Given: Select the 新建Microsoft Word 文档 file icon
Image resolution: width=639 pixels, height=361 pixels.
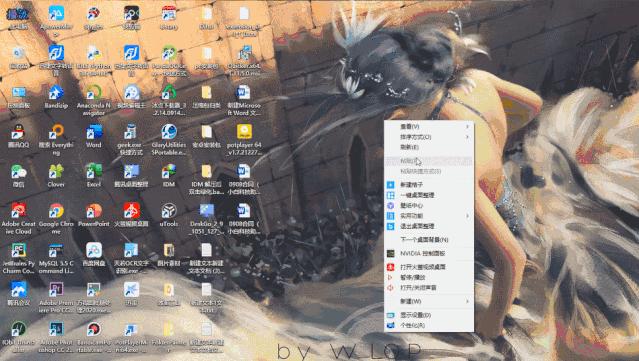Looking at the screenshot, I should (x=244, y=100).
